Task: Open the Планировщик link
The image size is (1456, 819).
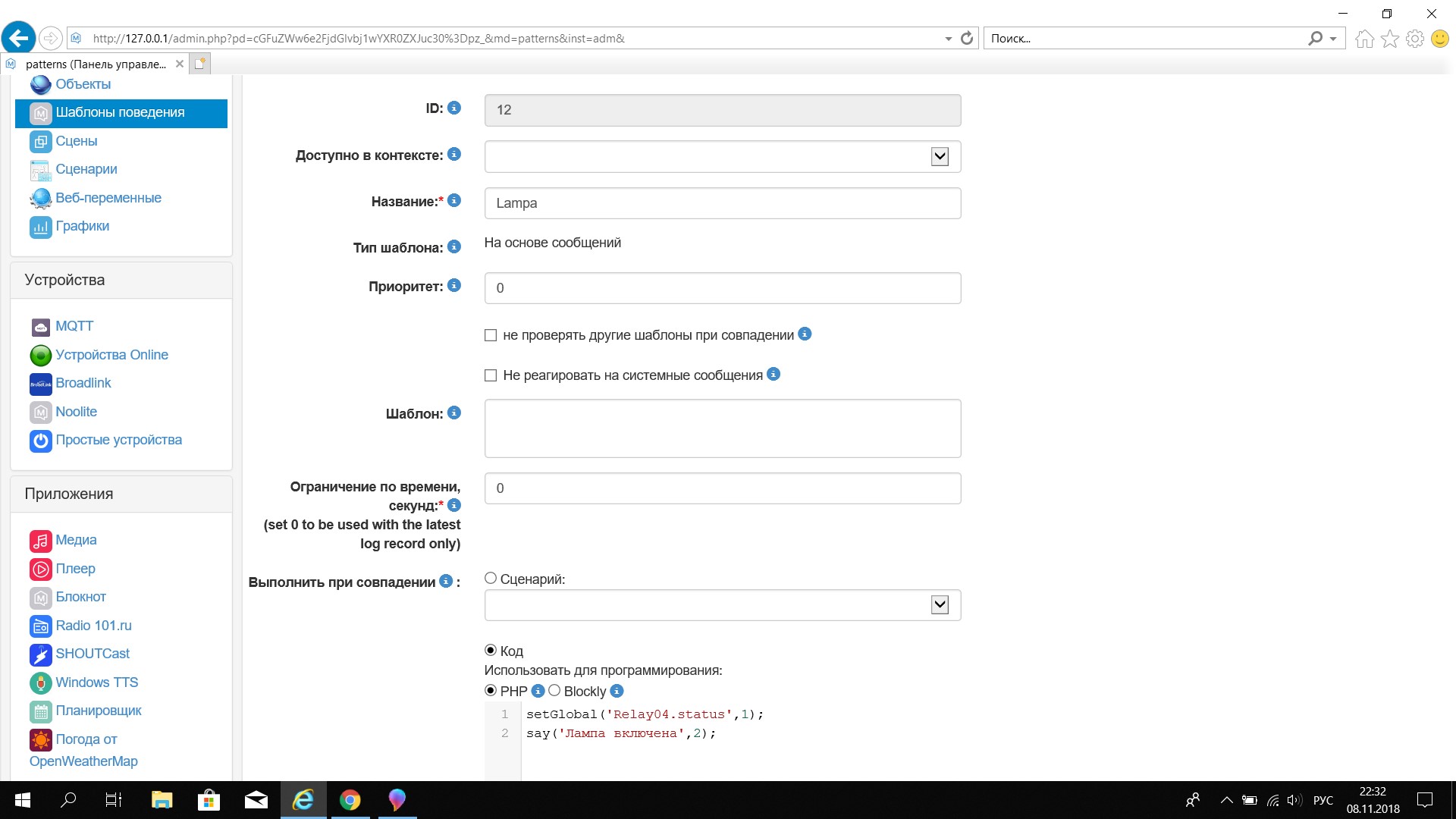Action: [x=98, y=711]
